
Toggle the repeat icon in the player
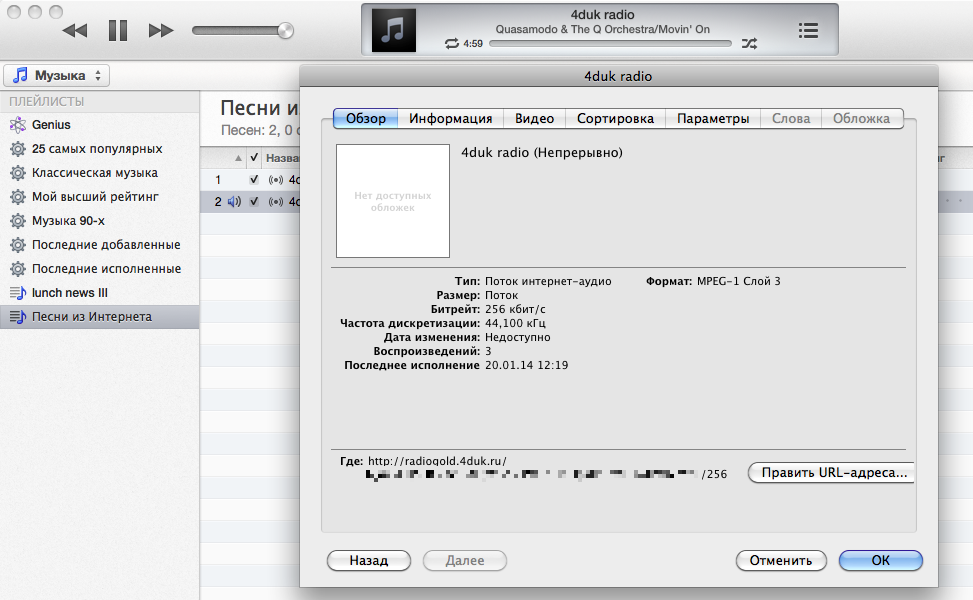coord(453,44)
